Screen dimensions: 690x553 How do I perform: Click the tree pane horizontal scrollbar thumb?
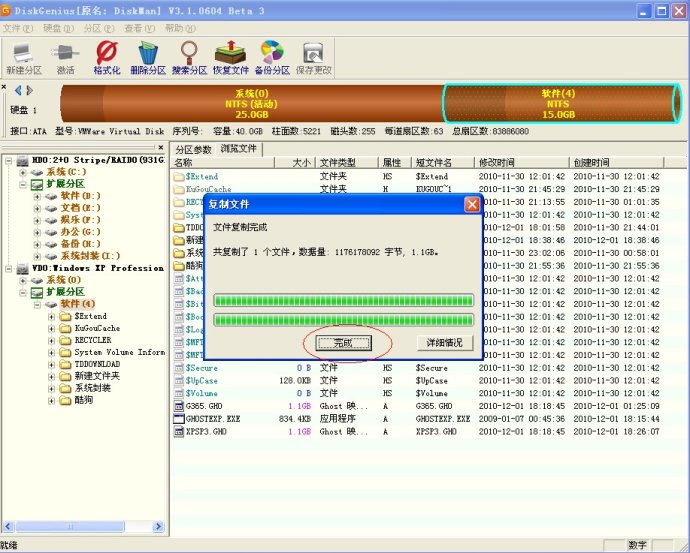[x=70, y=526]
